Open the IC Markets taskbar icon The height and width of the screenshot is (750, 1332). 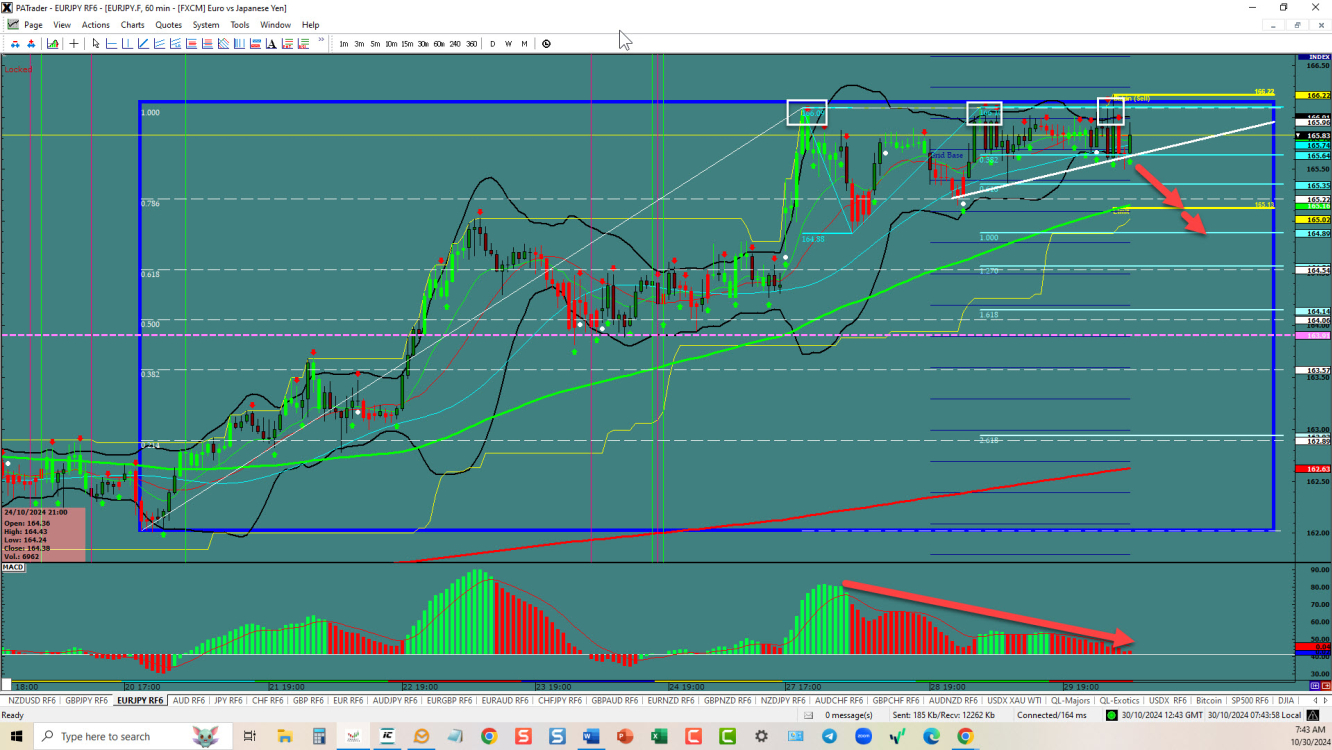pyautogui.click(x=387, y=736)
